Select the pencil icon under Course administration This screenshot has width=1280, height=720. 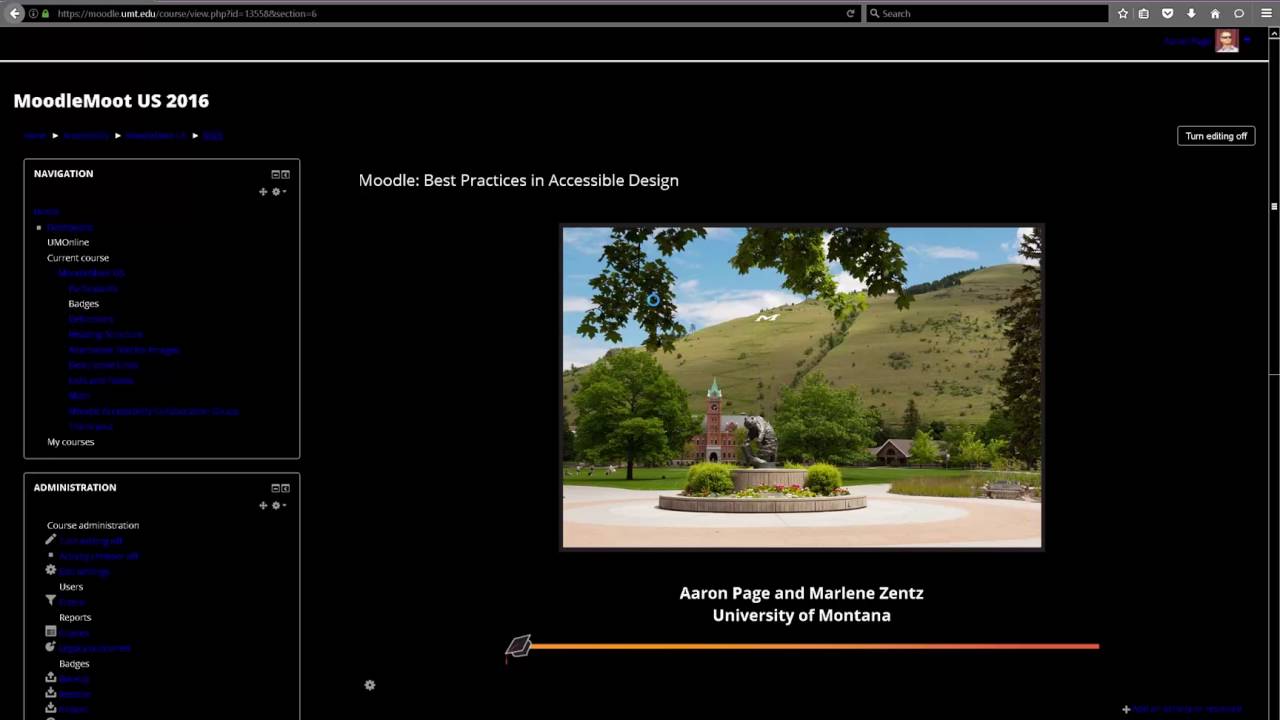coord(51,540)
